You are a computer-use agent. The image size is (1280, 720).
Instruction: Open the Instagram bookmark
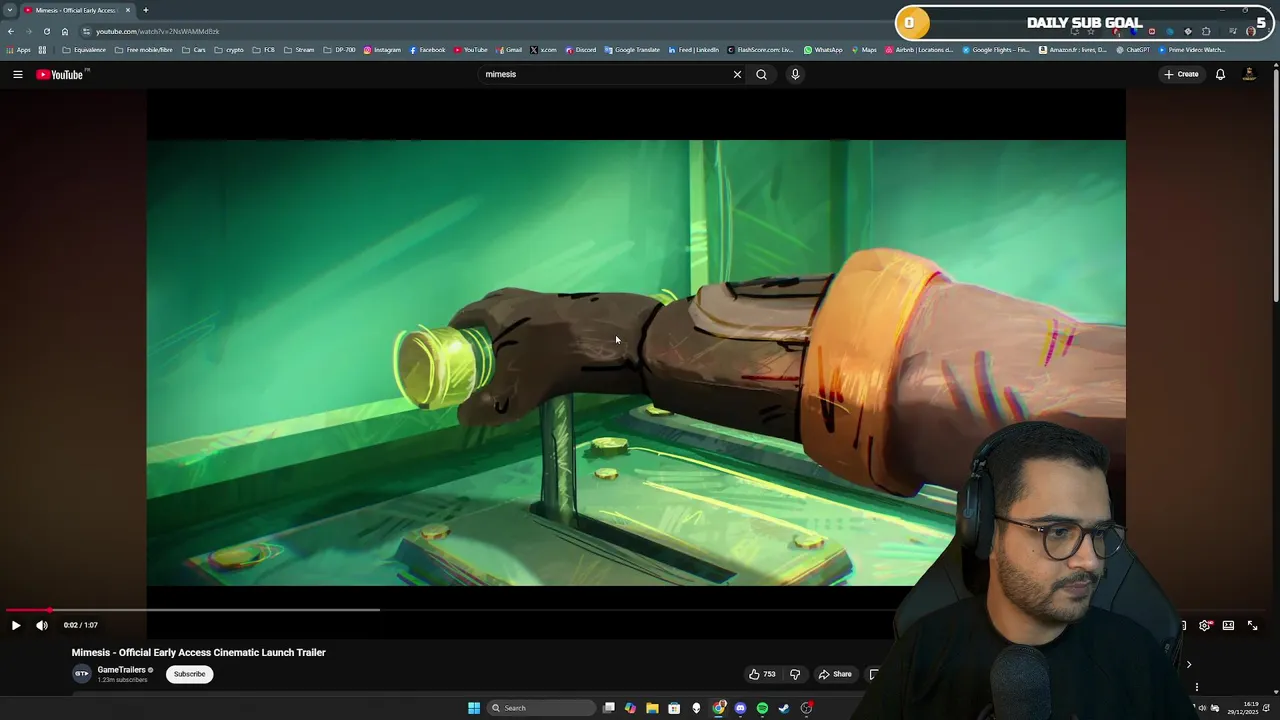382,50
